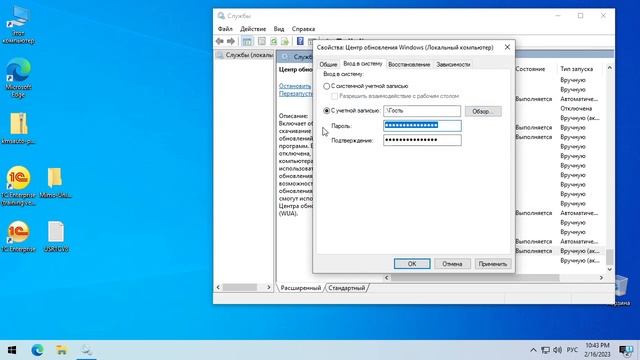The width and height of the screenshot is (640, 360).
Task: Toggle the show/hide console tree toolbar icon
Action: tap(247, 41)
